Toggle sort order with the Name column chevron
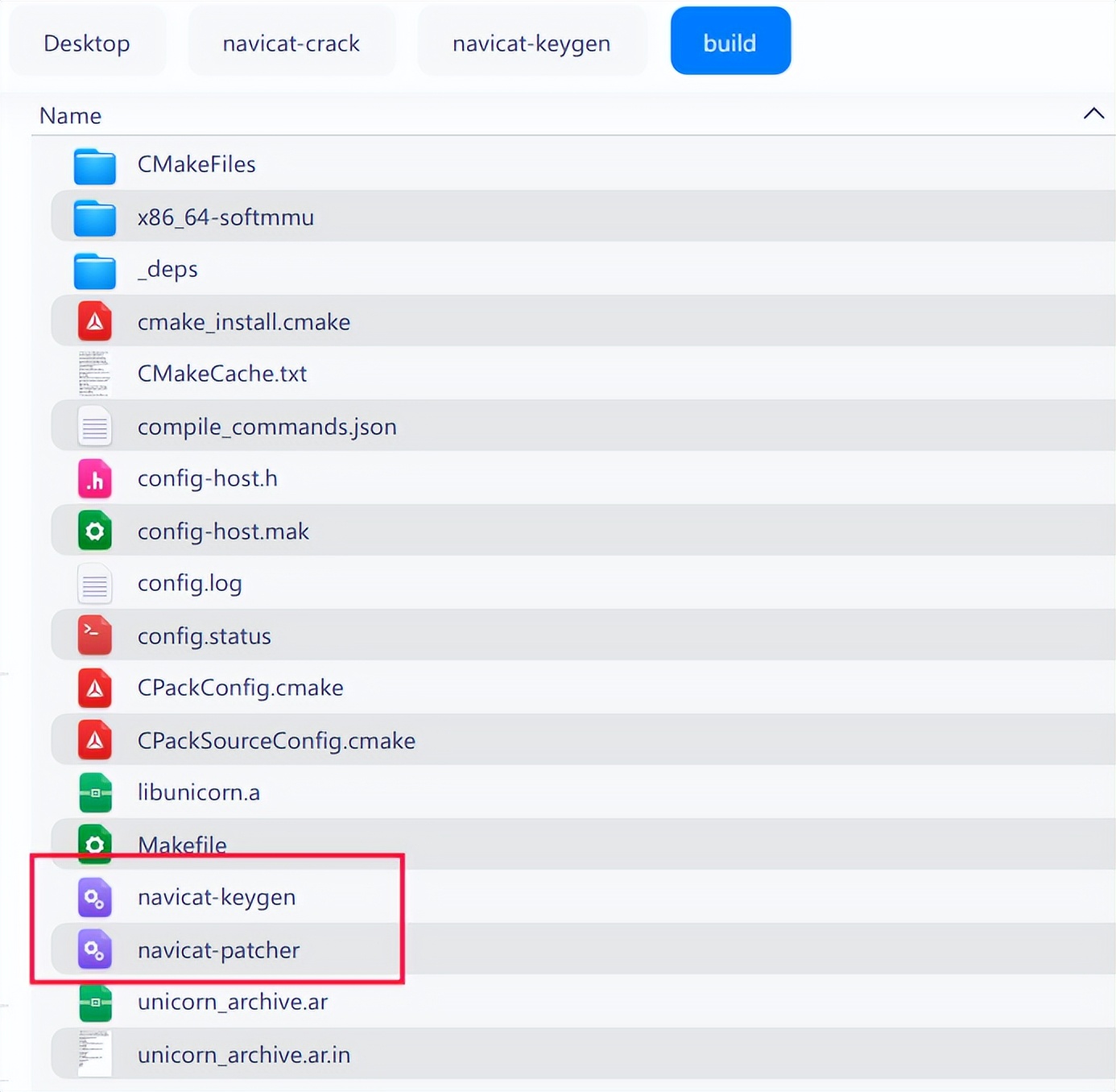The image size is (1116, 1092). click(x=1093, y=114)
